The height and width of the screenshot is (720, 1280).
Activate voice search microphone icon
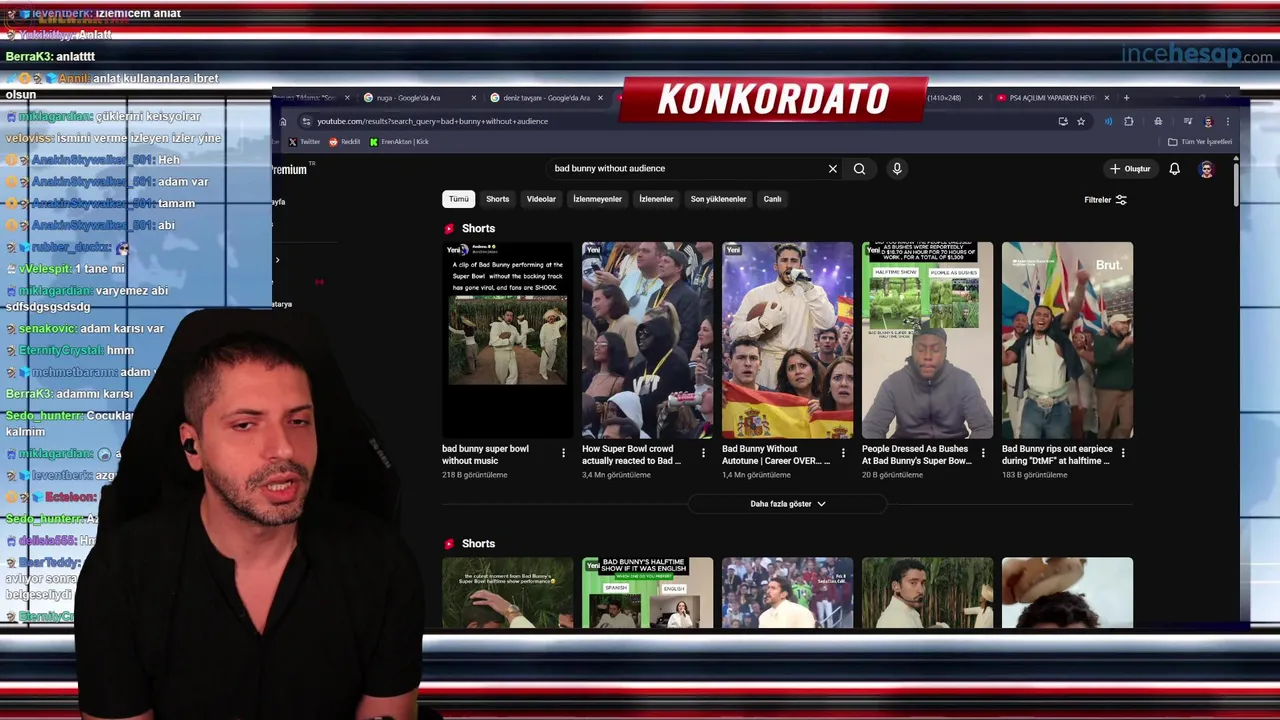tap(897, 169)
